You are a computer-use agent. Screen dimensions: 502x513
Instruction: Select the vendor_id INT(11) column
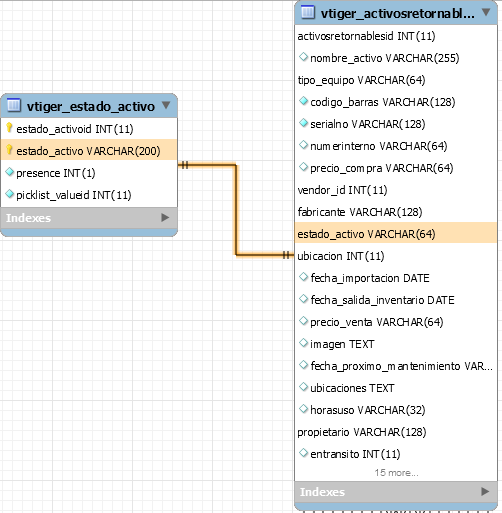click(x=396, y=190)
